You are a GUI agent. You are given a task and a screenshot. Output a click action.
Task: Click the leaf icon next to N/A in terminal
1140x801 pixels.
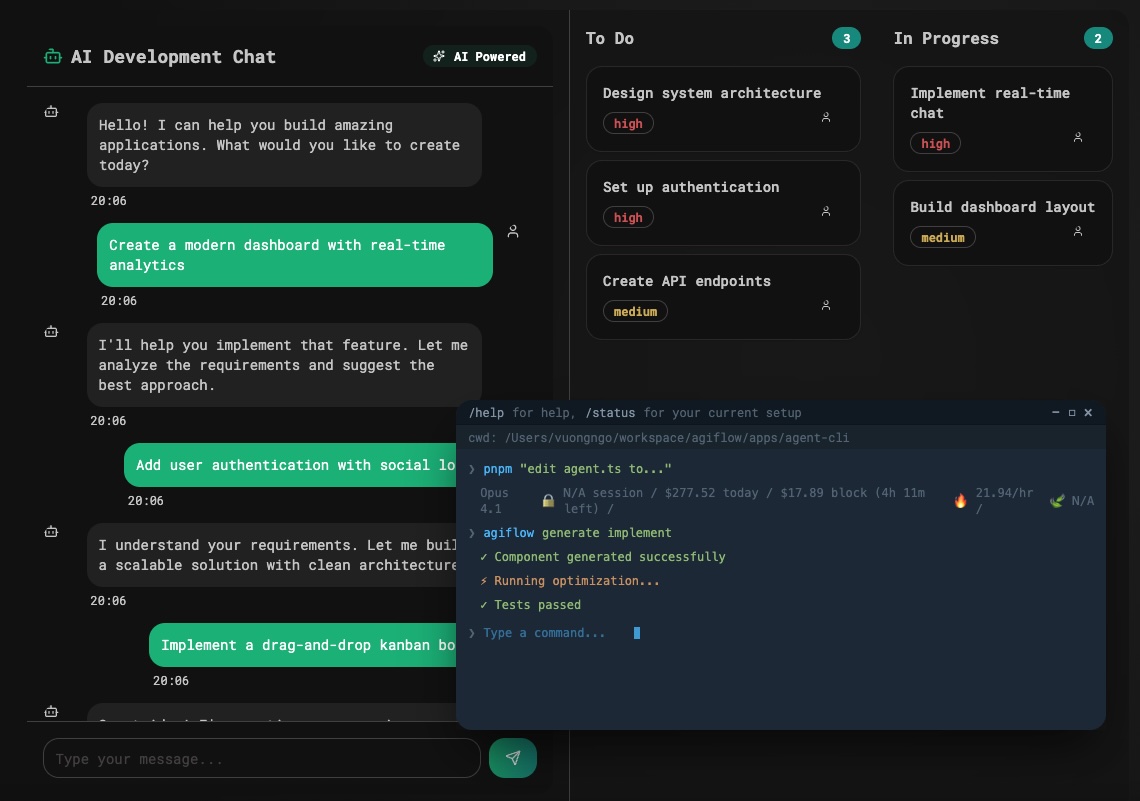pos(1057,501)
